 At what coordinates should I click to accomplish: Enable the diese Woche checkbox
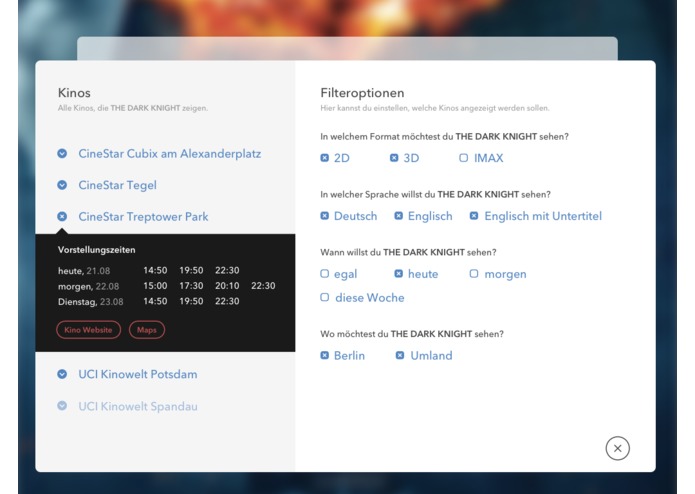click(x=325, y=297)
